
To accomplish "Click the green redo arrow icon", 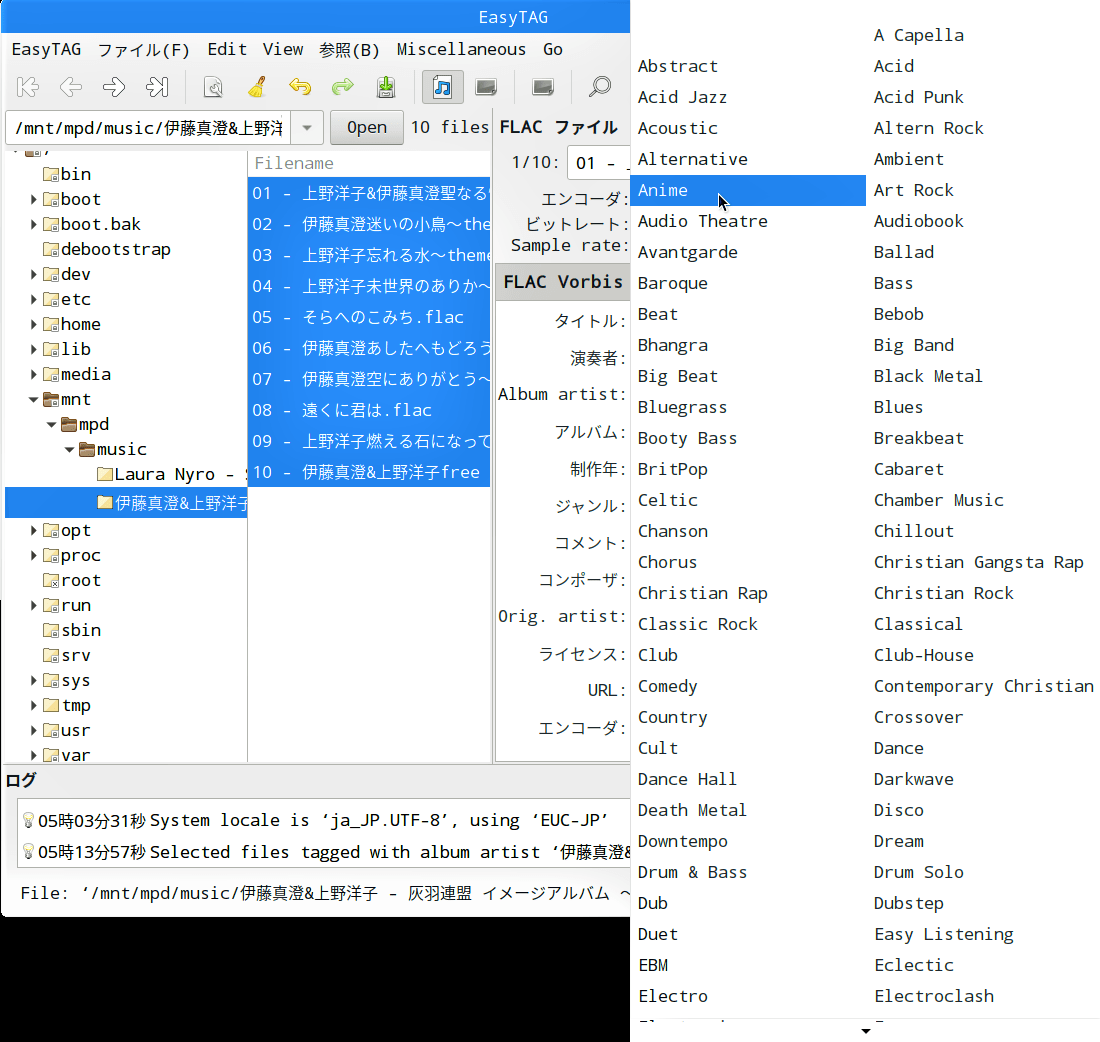I will point(343,87).
